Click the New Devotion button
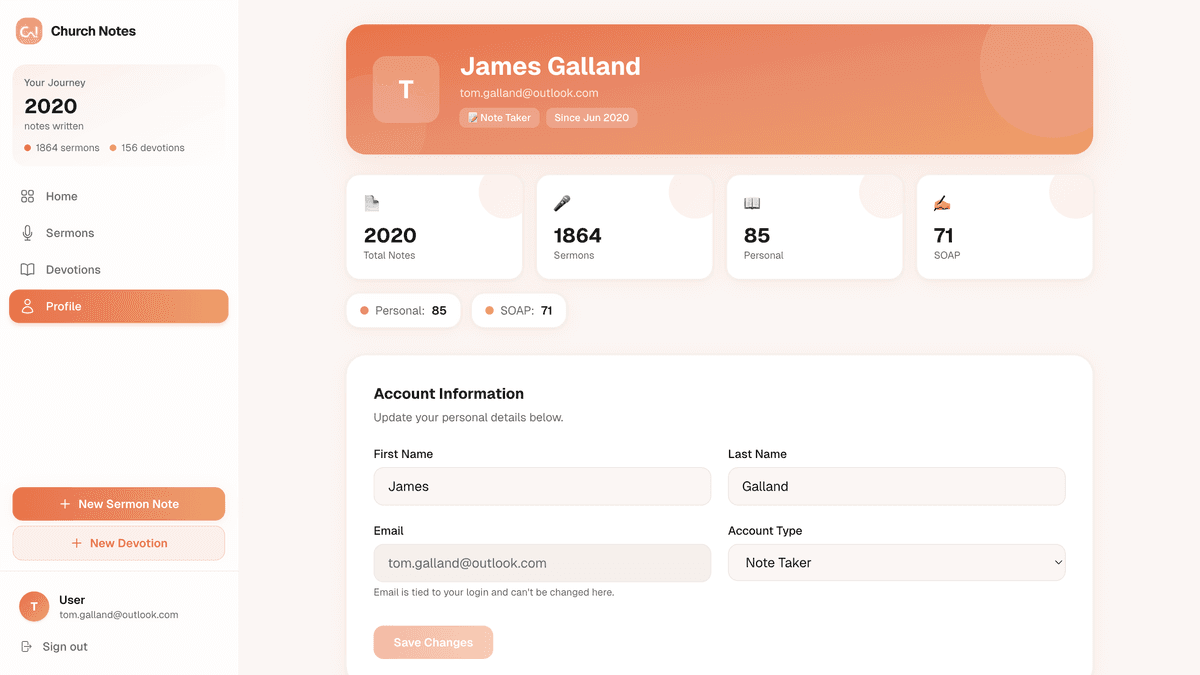Viewport: 1200px width, 675px height. pos(118,543)
